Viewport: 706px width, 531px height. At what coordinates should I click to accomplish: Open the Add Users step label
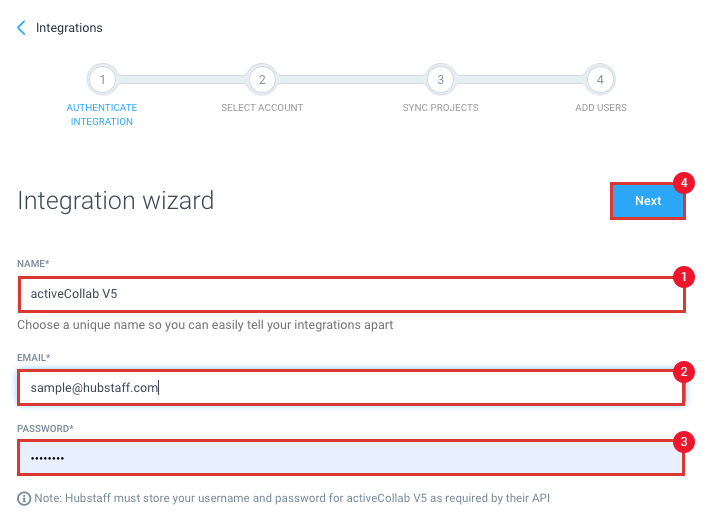click(x=601, y=108)
